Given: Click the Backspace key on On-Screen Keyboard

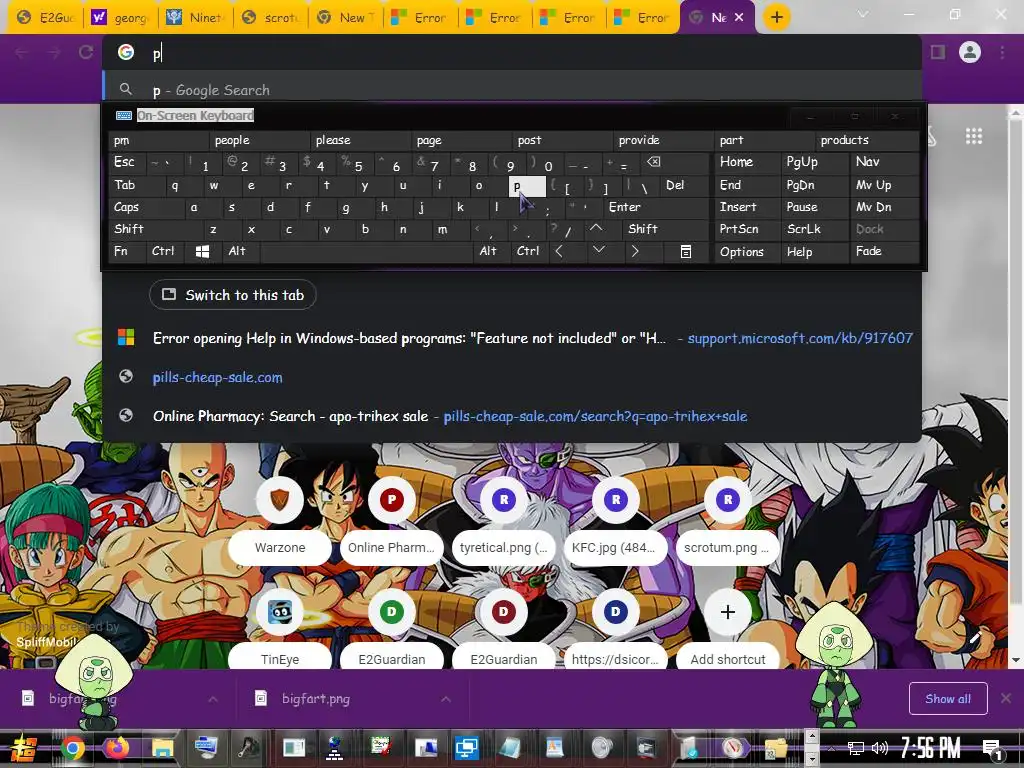Looking at the screenshot, I should click(654, 162).
